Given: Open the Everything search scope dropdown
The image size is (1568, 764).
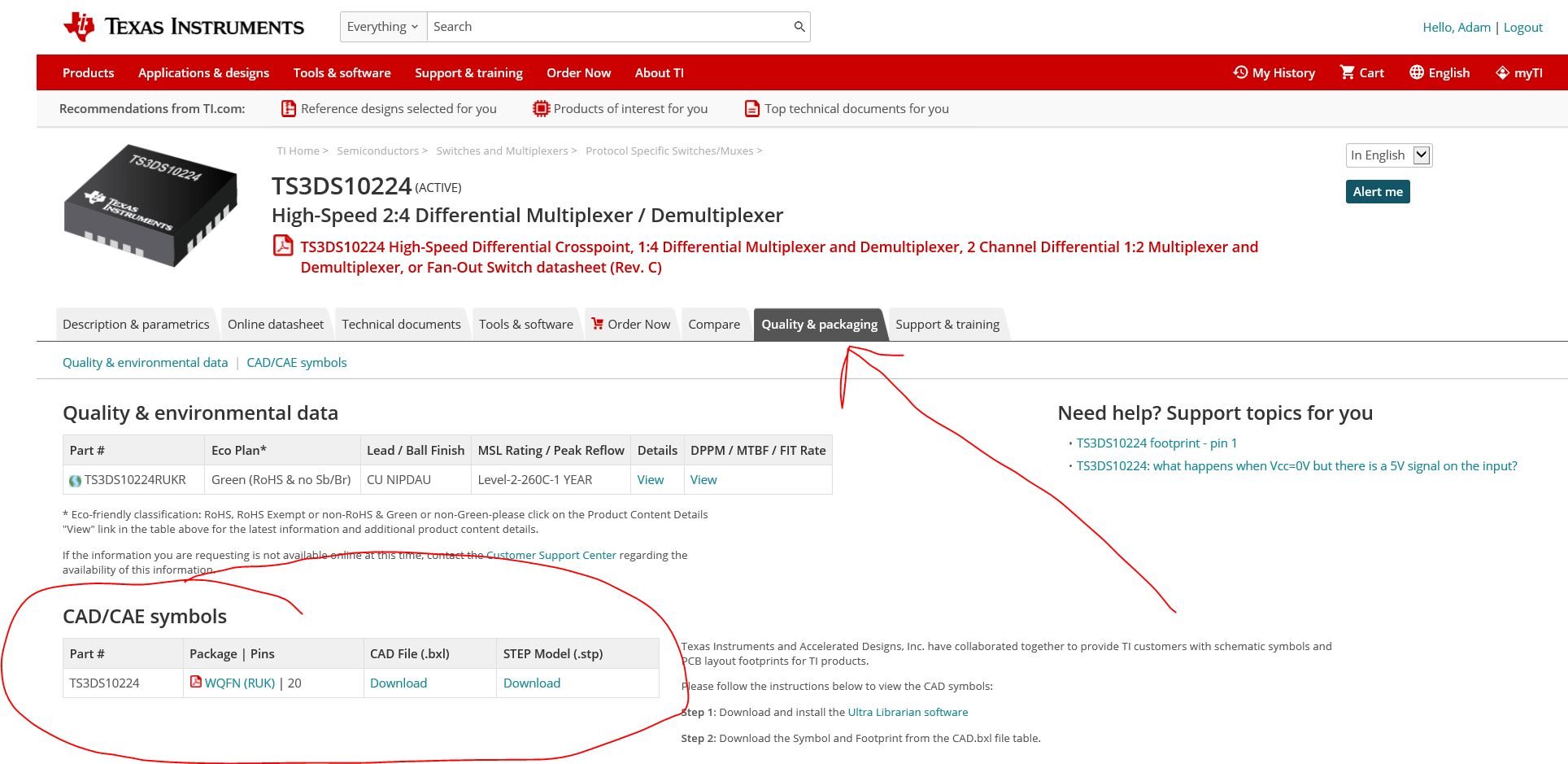Looking at the screenshot, I should tap(383, 27).
